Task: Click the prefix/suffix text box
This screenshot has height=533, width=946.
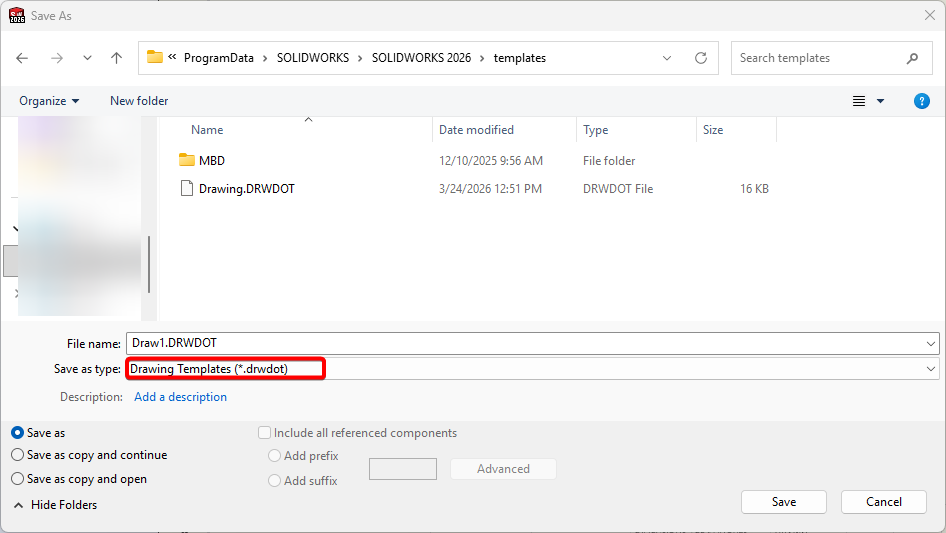Action: 403,469
